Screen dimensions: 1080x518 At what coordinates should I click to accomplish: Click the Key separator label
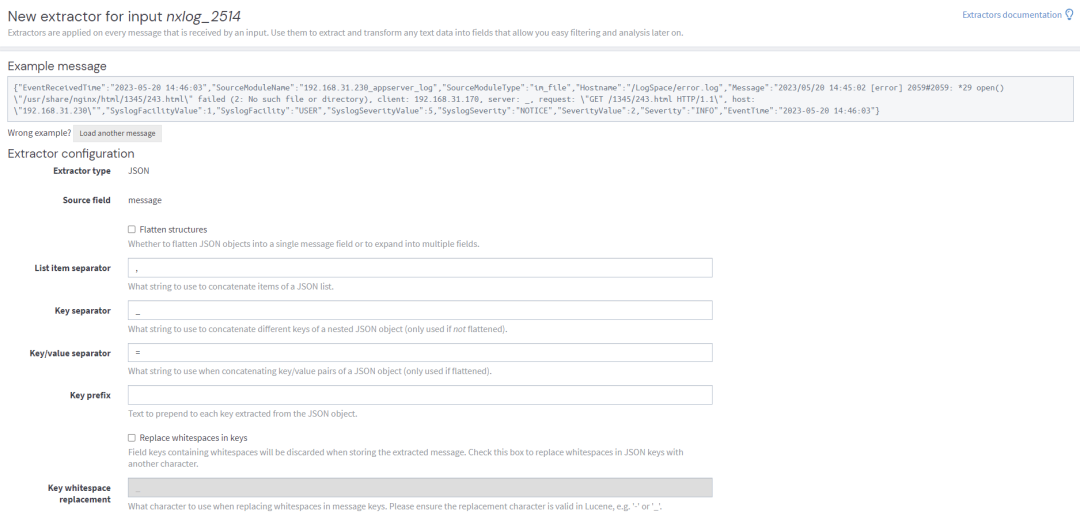(x=82, y=311)
